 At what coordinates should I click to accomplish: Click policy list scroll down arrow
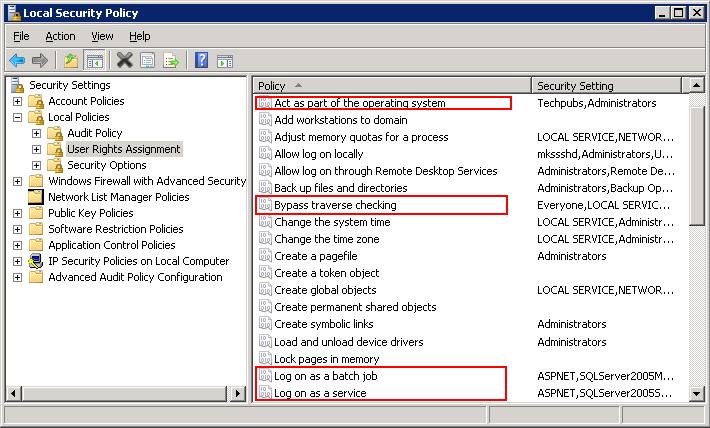pos(696,394)
